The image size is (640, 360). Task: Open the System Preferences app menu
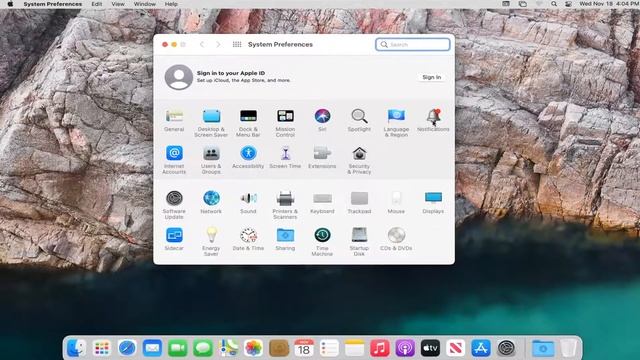pyautogui.click(x=53, y=4)
